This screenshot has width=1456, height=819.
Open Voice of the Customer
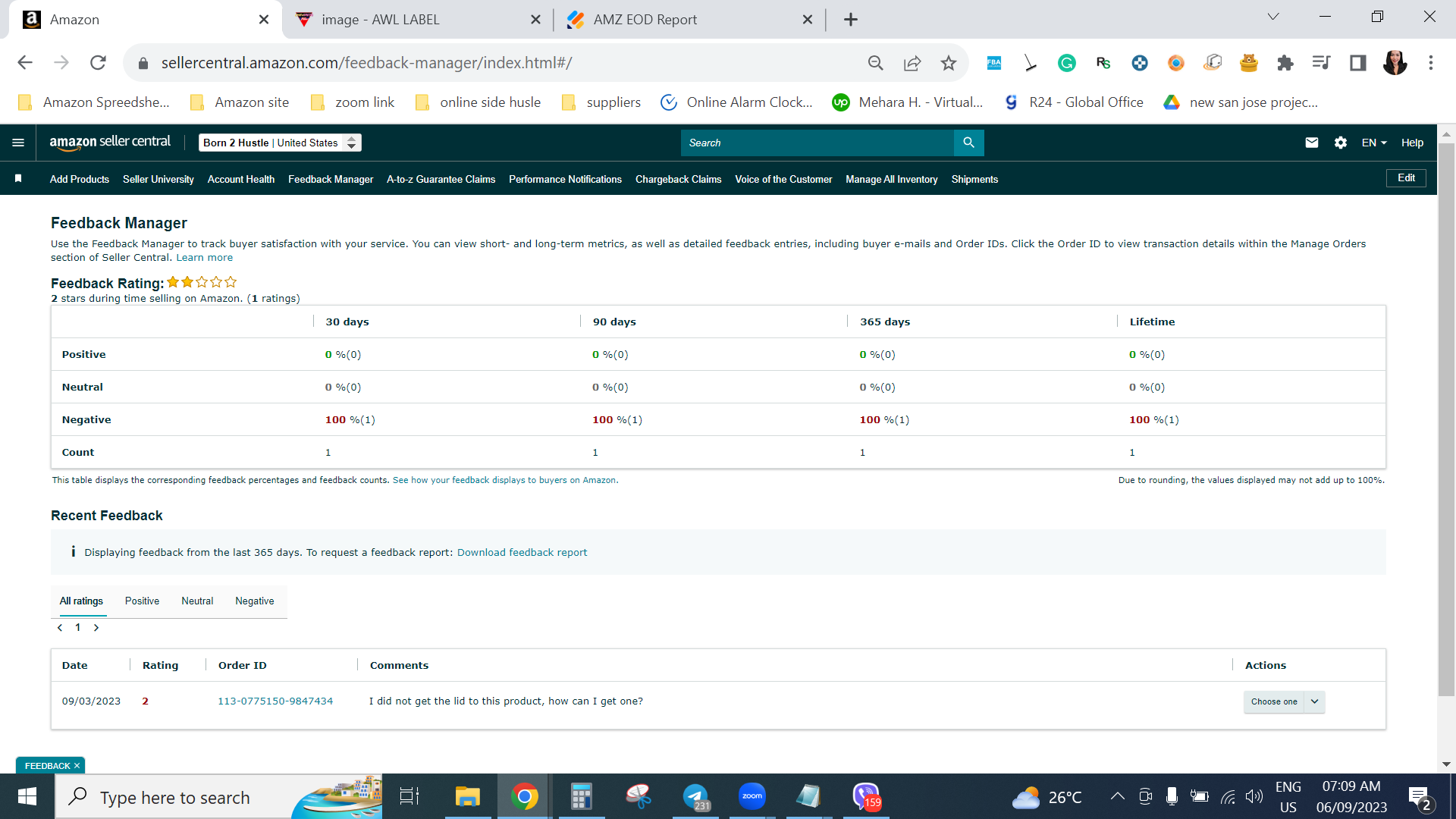[783, 180]
